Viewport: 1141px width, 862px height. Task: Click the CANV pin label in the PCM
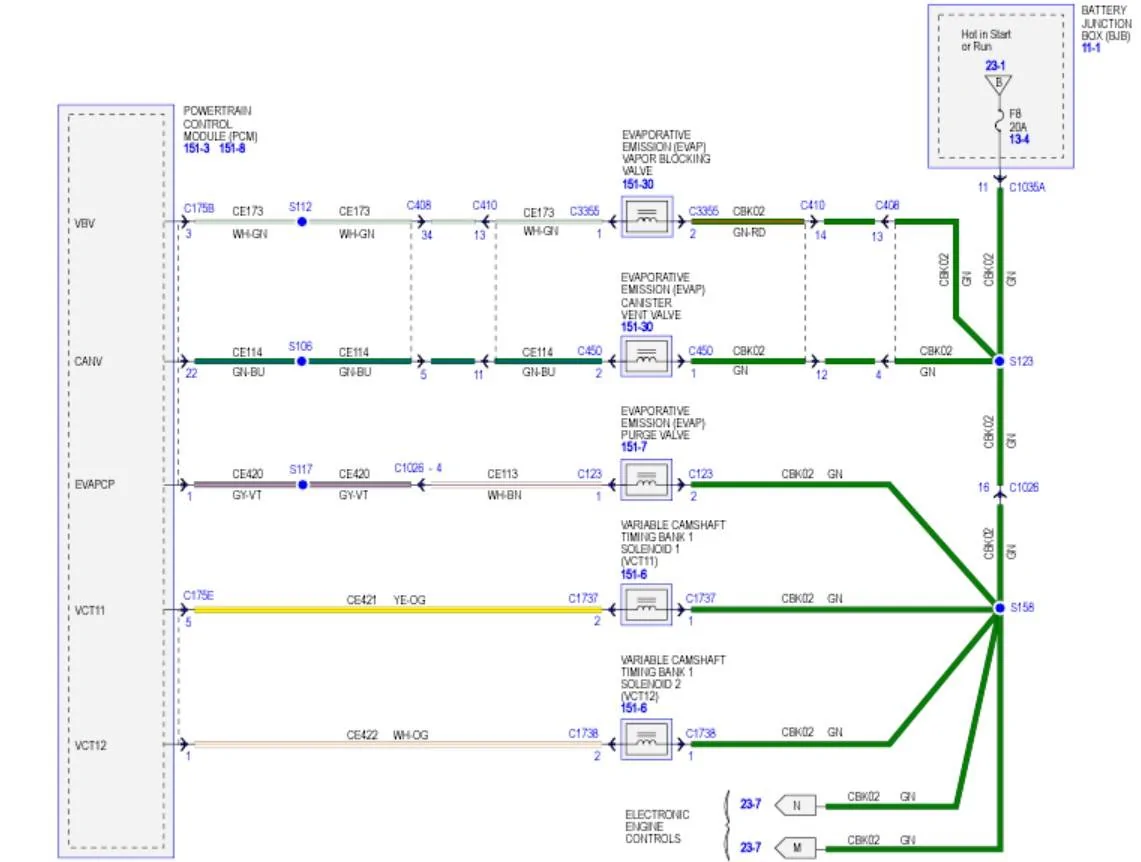(x=88, y=361)
